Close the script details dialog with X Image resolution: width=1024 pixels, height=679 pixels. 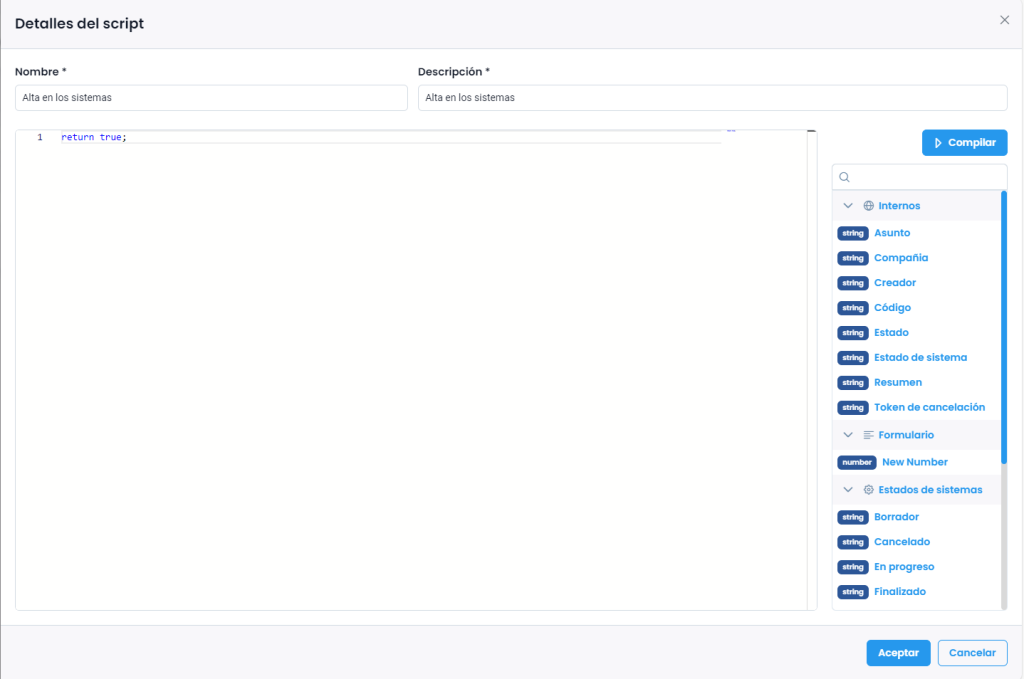pyautogui.click(x=1004, y=20)
